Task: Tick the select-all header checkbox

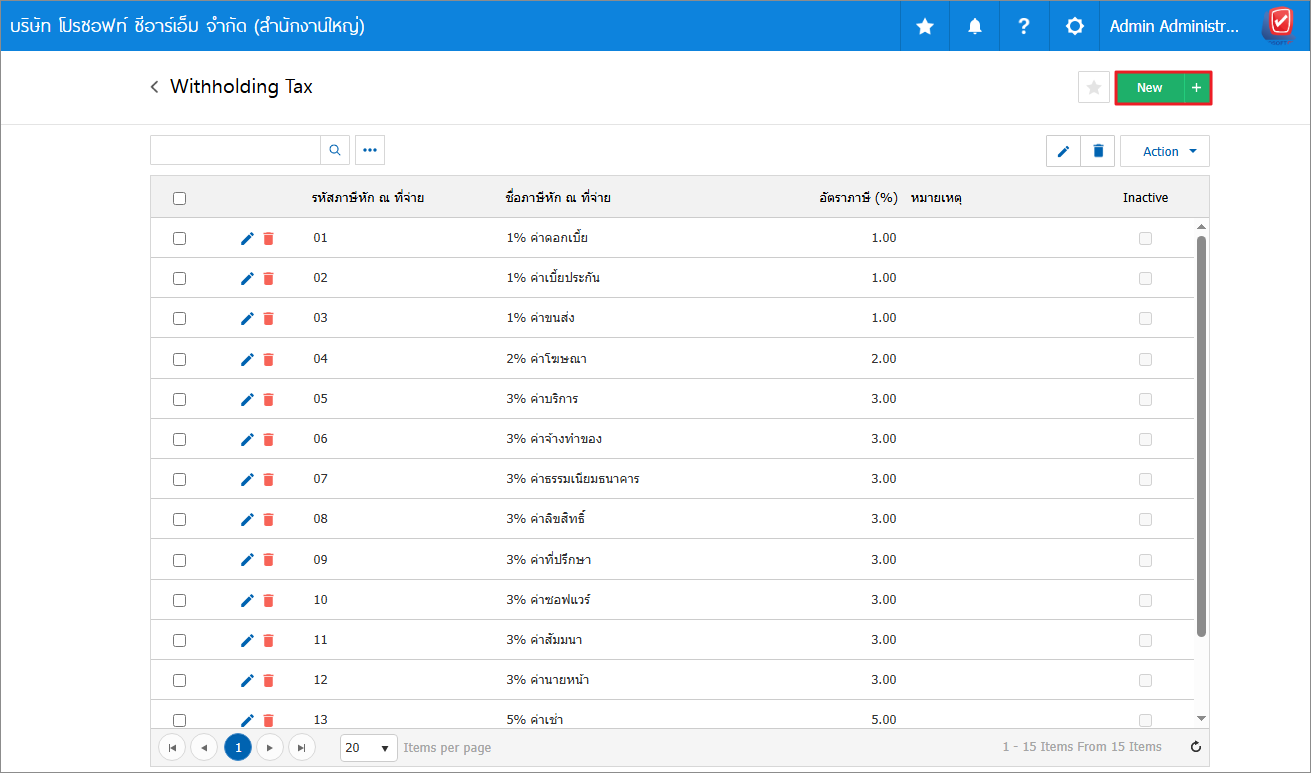Action: tap(179, 198)
